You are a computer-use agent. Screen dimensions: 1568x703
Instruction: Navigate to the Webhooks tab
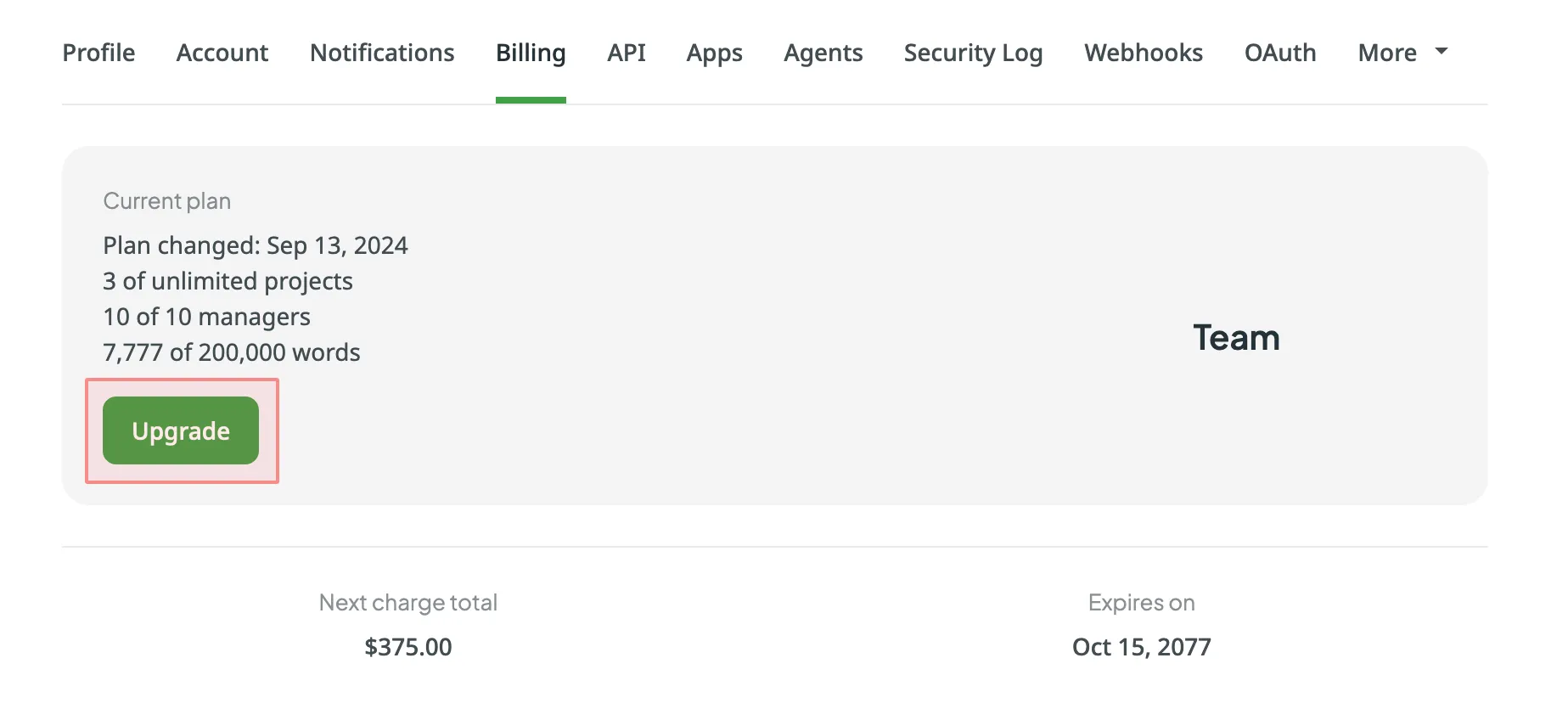coord(1144,53)
